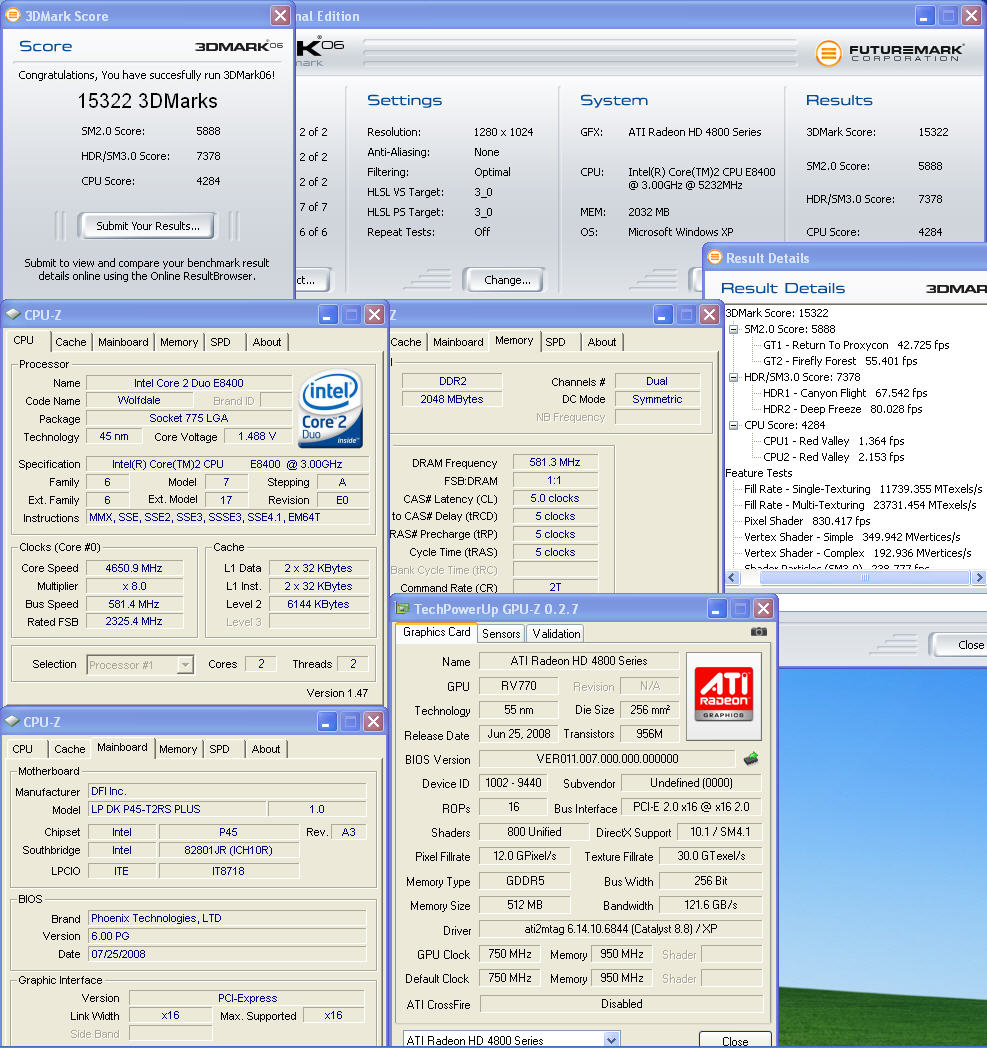
Task: Click the Phoenix Technologies, LTD BIOS brand
Action: 227,918
